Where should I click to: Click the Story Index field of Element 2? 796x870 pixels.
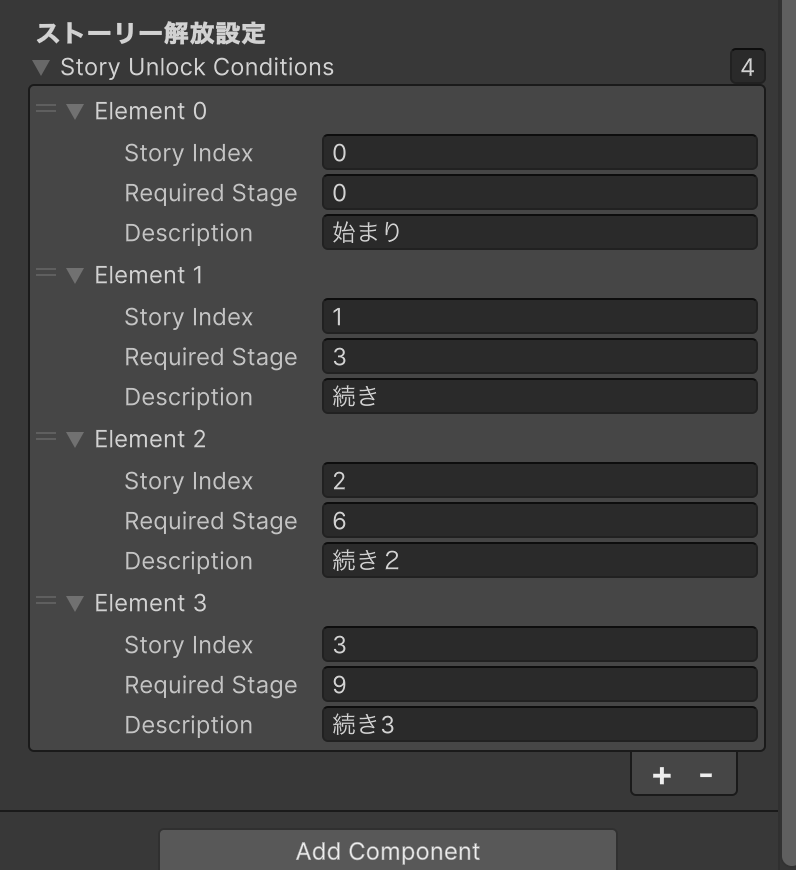pyautogui.click(x=540, y=480)
